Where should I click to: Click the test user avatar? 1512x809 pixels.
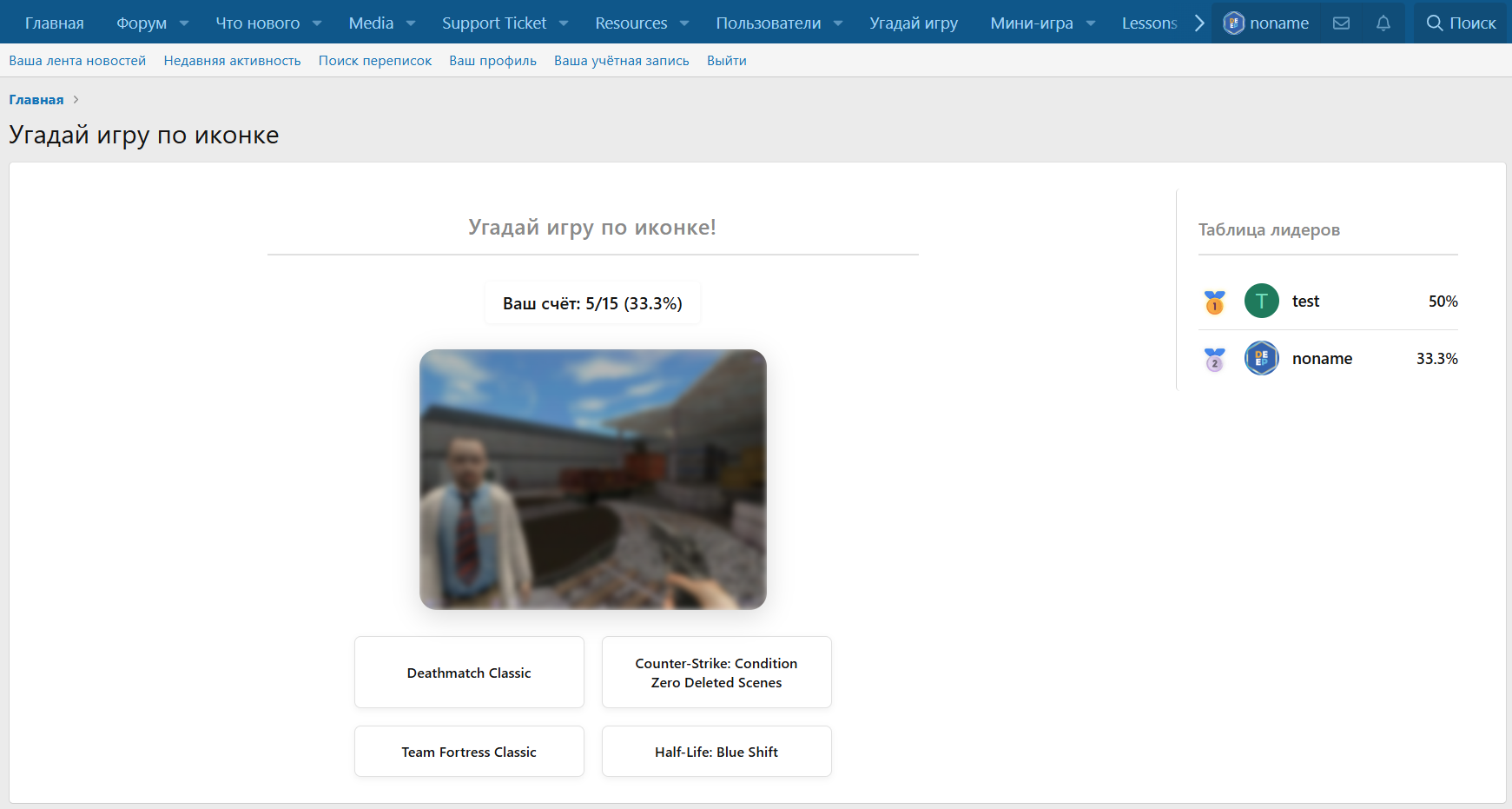click(x=1261, y=301)
